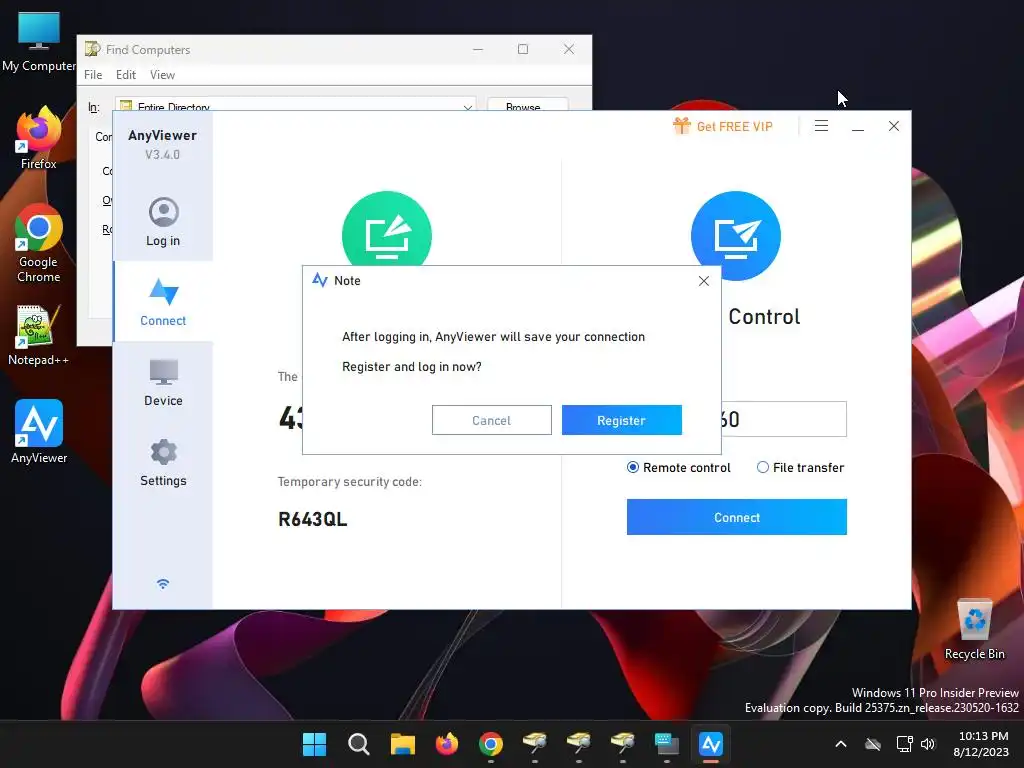This screenshot has width=1024, height=768.
Task: Open File menu in Find Computers
Action: [93, 74]
